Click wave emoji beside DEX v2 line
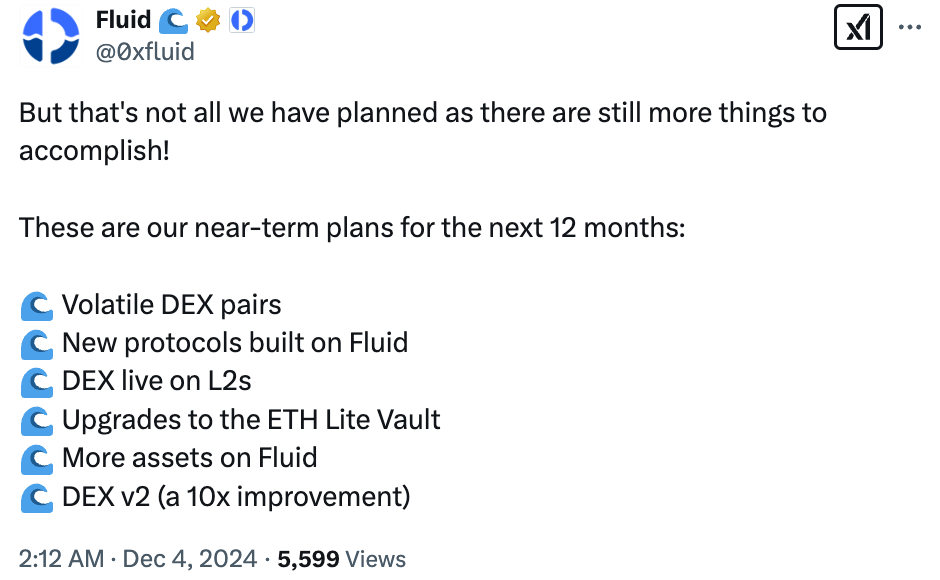 coord(36,496)
